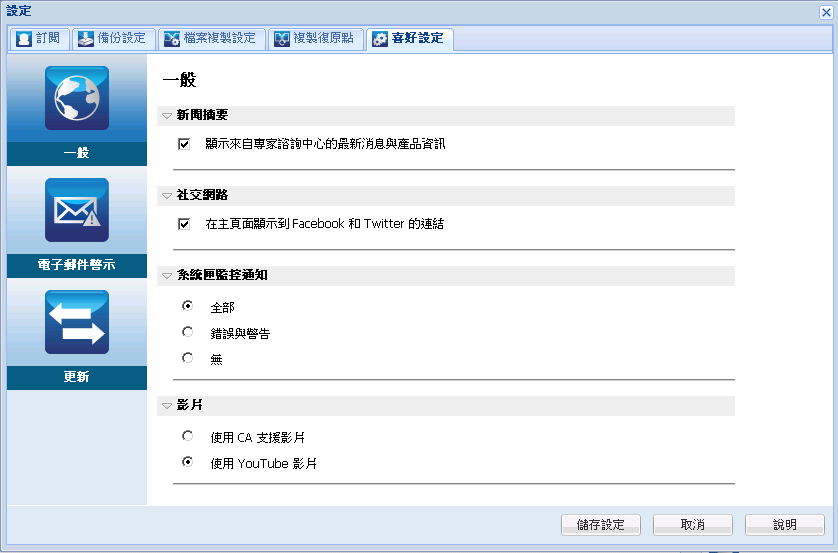This screenshot has width=838, height=553.
Task: Switch to the 備份設定 tab
Action: [114, 39]
